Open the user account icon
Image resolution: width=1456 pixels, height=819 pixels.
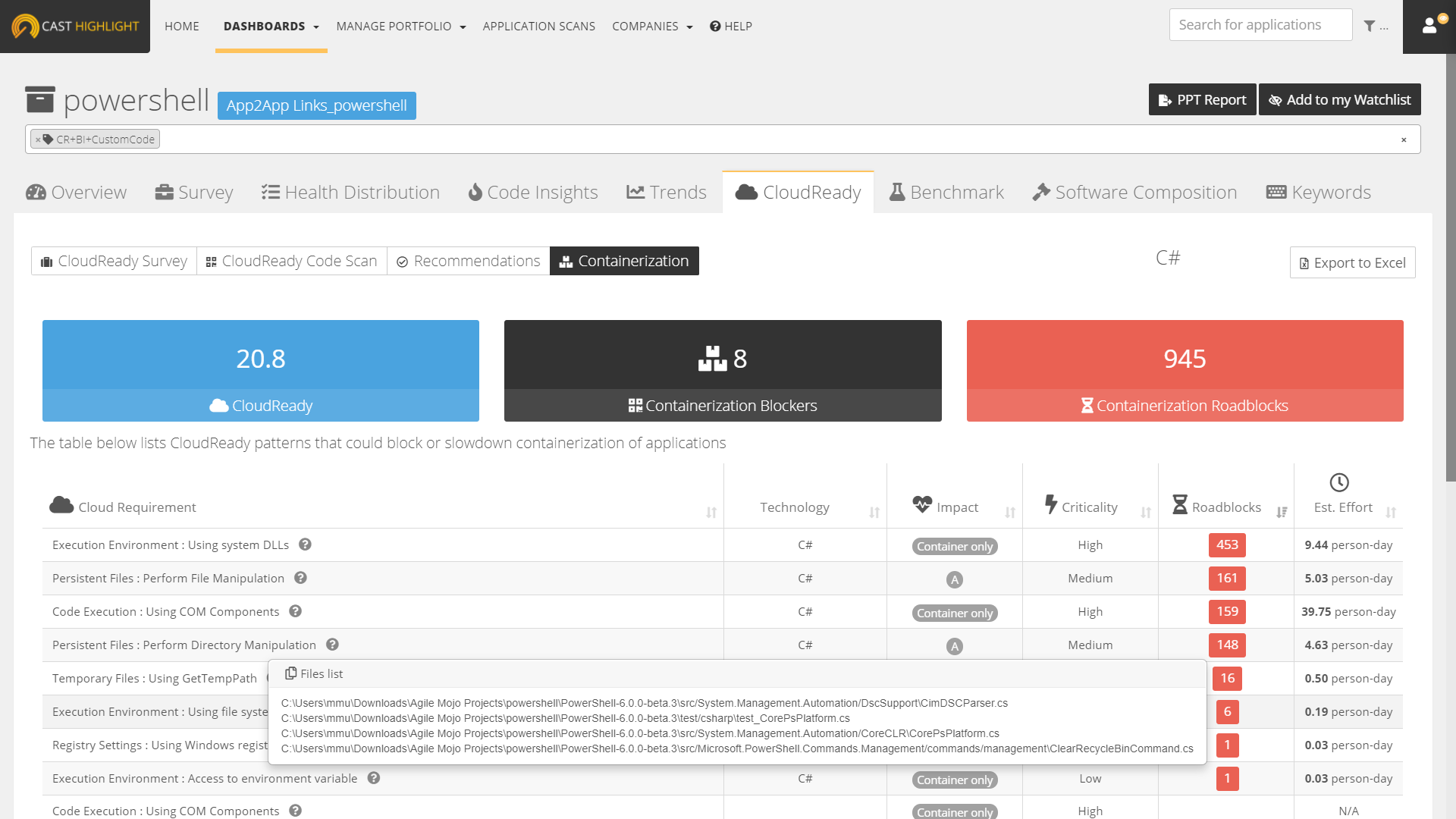coord(1429,26)
